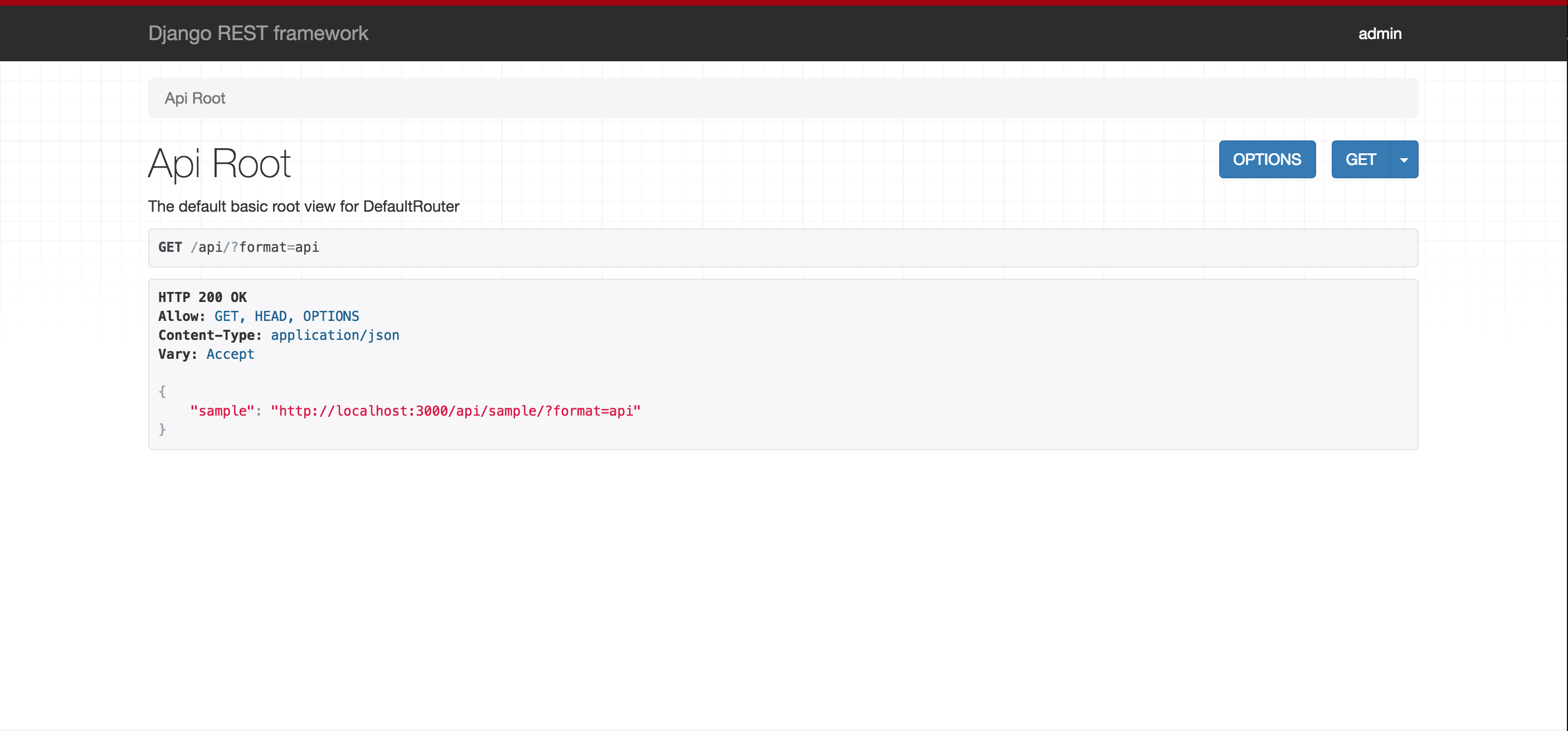Select the GET /api/?format=api request line
Screen dimensions: 1568x731
[x=238, y=247]
